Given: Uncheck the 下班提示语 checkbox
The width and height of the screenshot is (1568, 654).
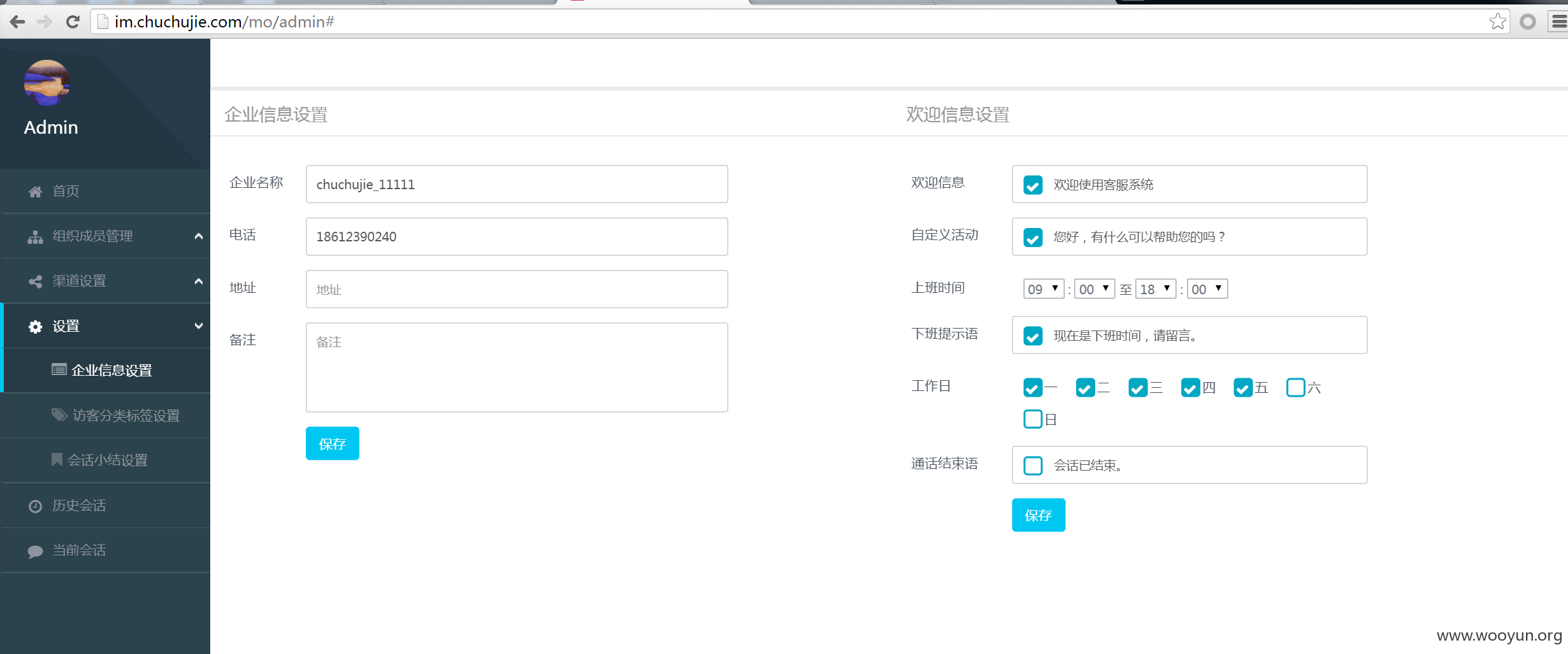Looking at the screenshot, I should tap(1033, 336).
